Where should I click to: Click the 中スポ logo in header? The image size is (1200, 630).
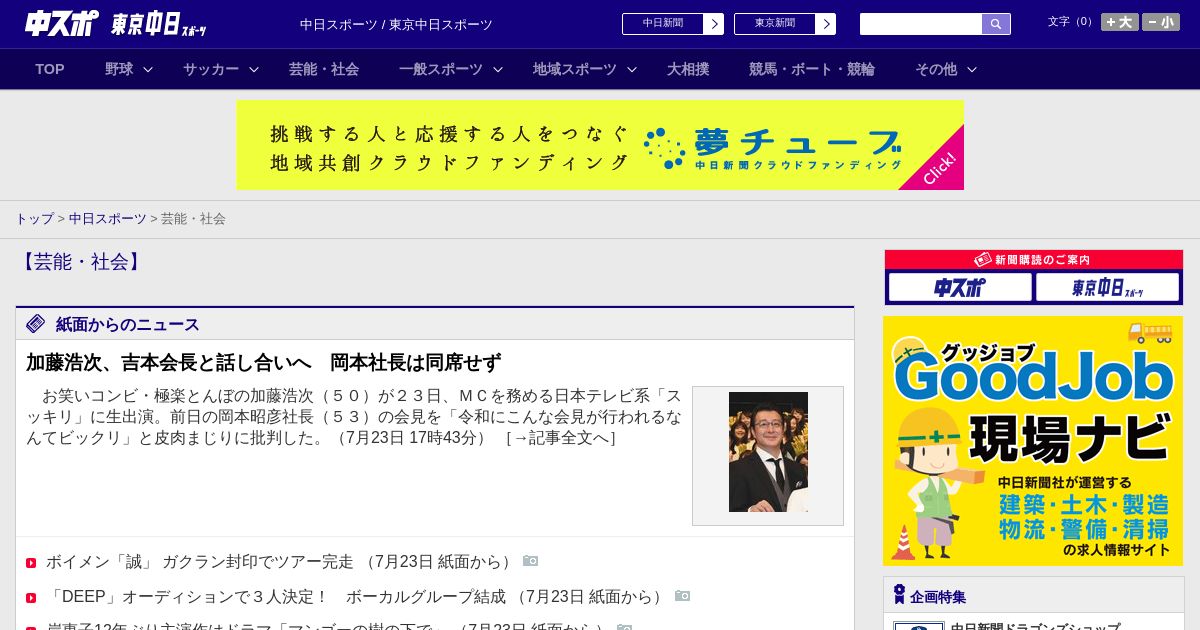coord(61,24)
